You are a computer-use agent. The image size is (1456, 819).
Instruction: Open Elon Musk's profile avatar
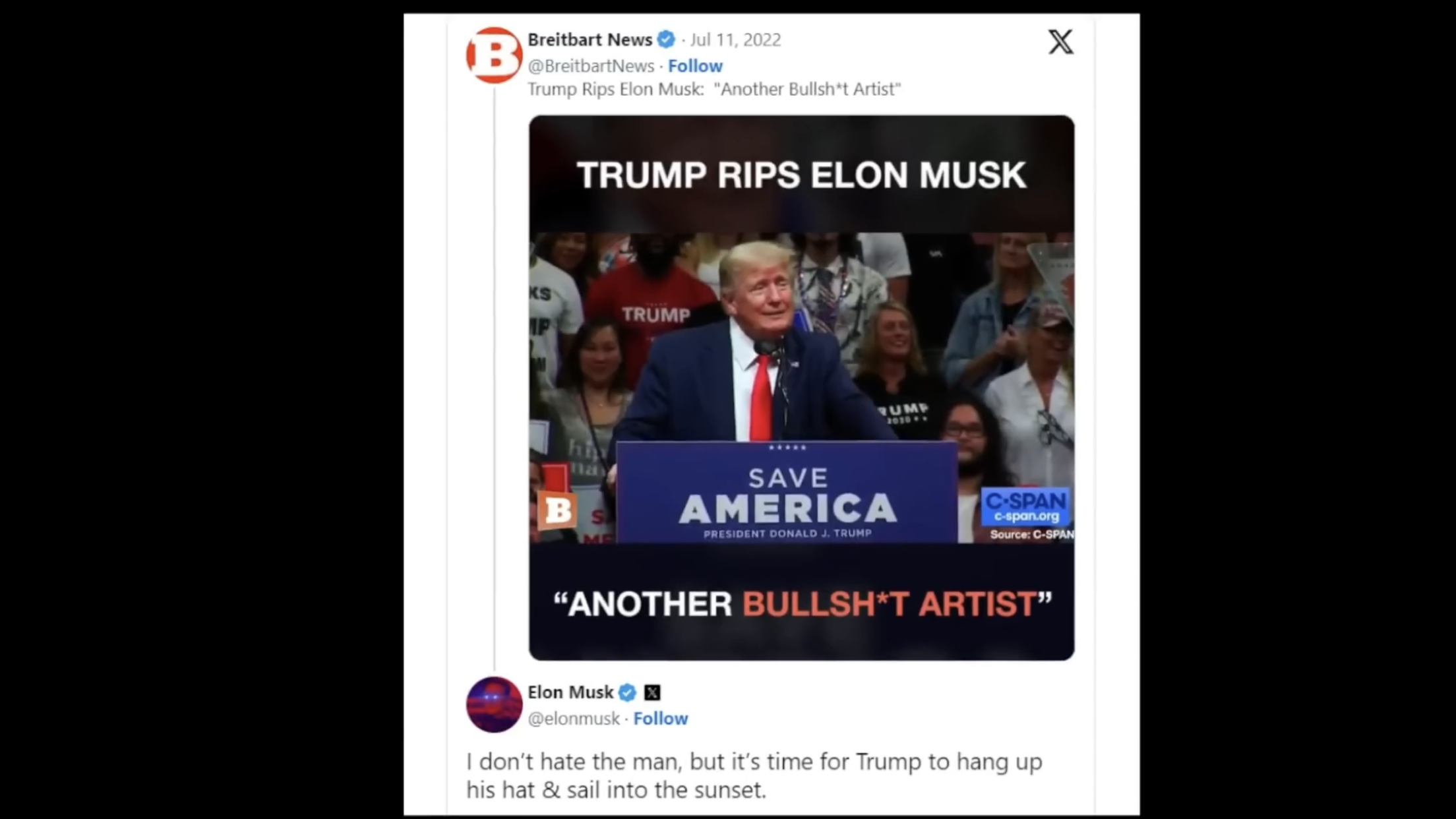point(494,704)
